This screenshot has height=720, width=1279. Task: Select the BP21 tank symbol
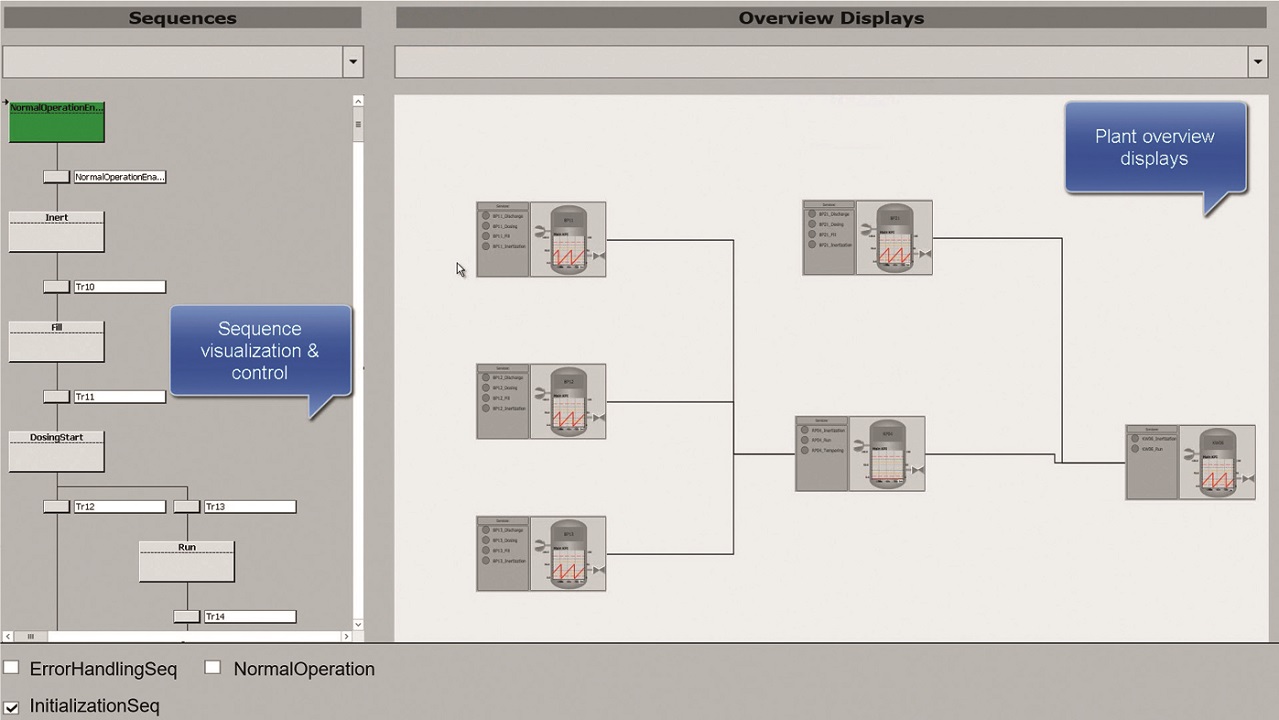click(x=894, y=238)
